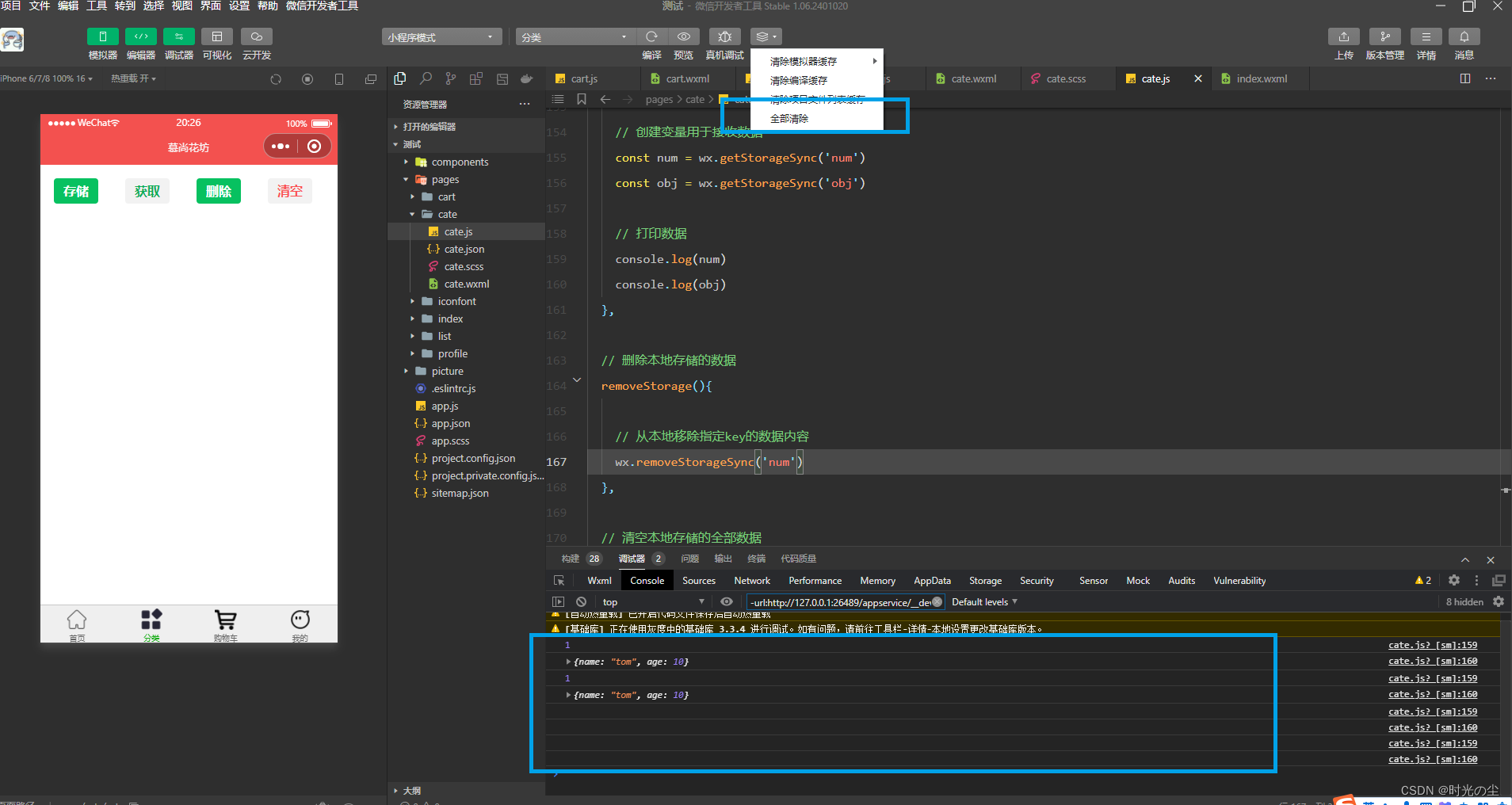Viewport: 1512px width, 805px height.
Task: Click the green 删除 button in simulator
Action: (219, 191)
